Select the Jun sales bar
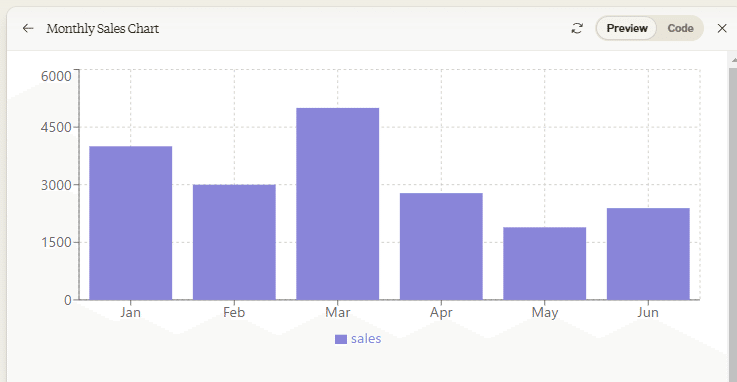Viewport: 737px width, 382px height. 648,254
